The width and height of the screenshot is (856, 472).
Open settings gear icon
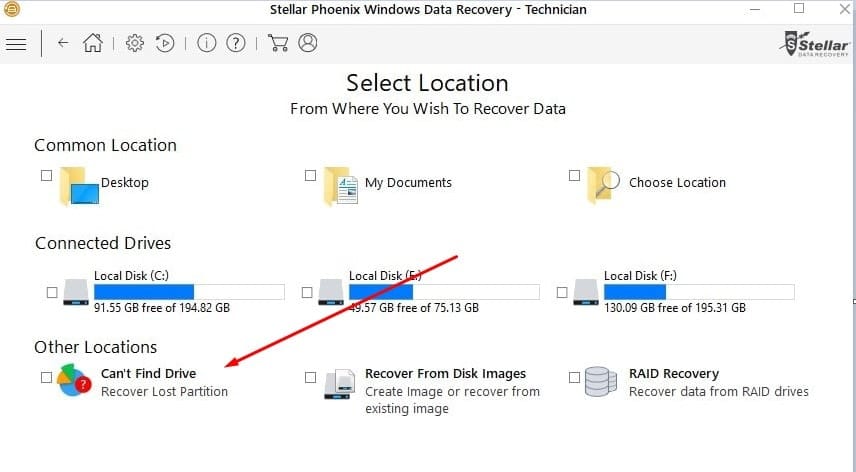(134, 43)
